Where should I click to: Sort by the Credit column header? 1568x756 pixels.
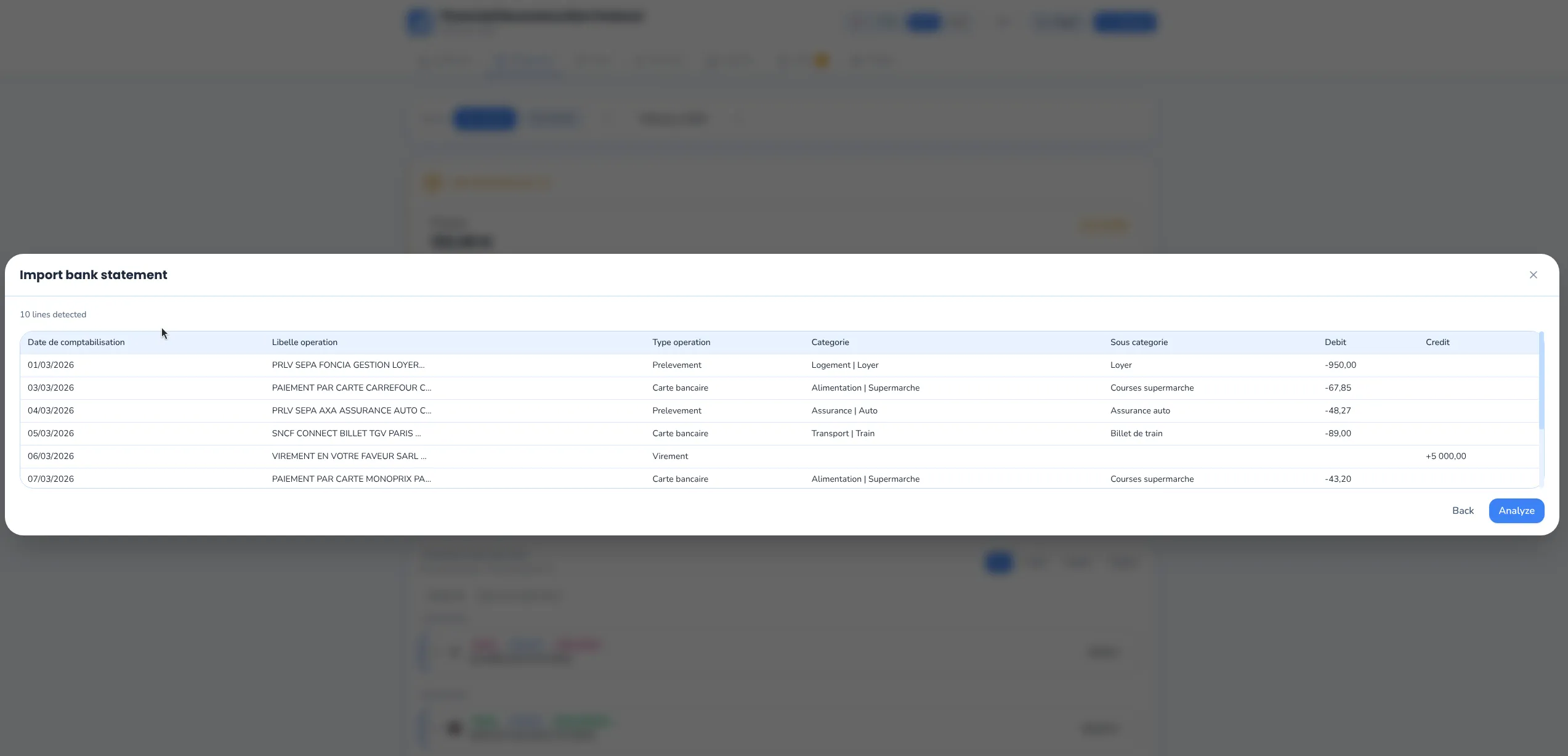[x=1437, y=342]
